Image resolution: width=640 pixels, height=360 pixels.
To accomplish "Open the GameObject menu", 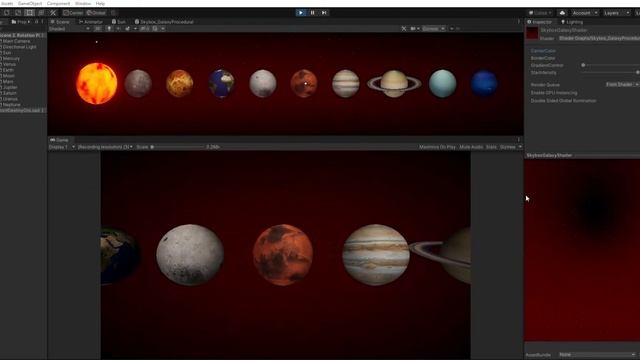I will 30,3.
